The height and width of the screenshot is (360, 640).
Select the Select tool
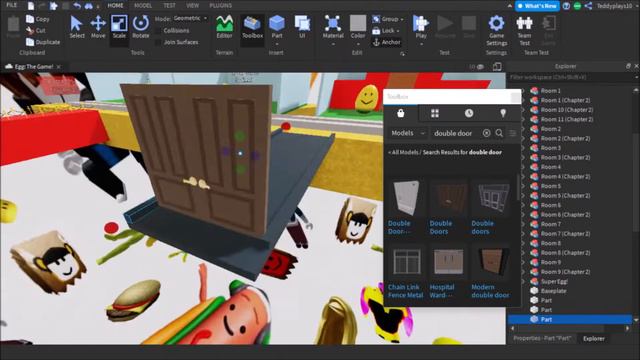[x=77, y=27]
